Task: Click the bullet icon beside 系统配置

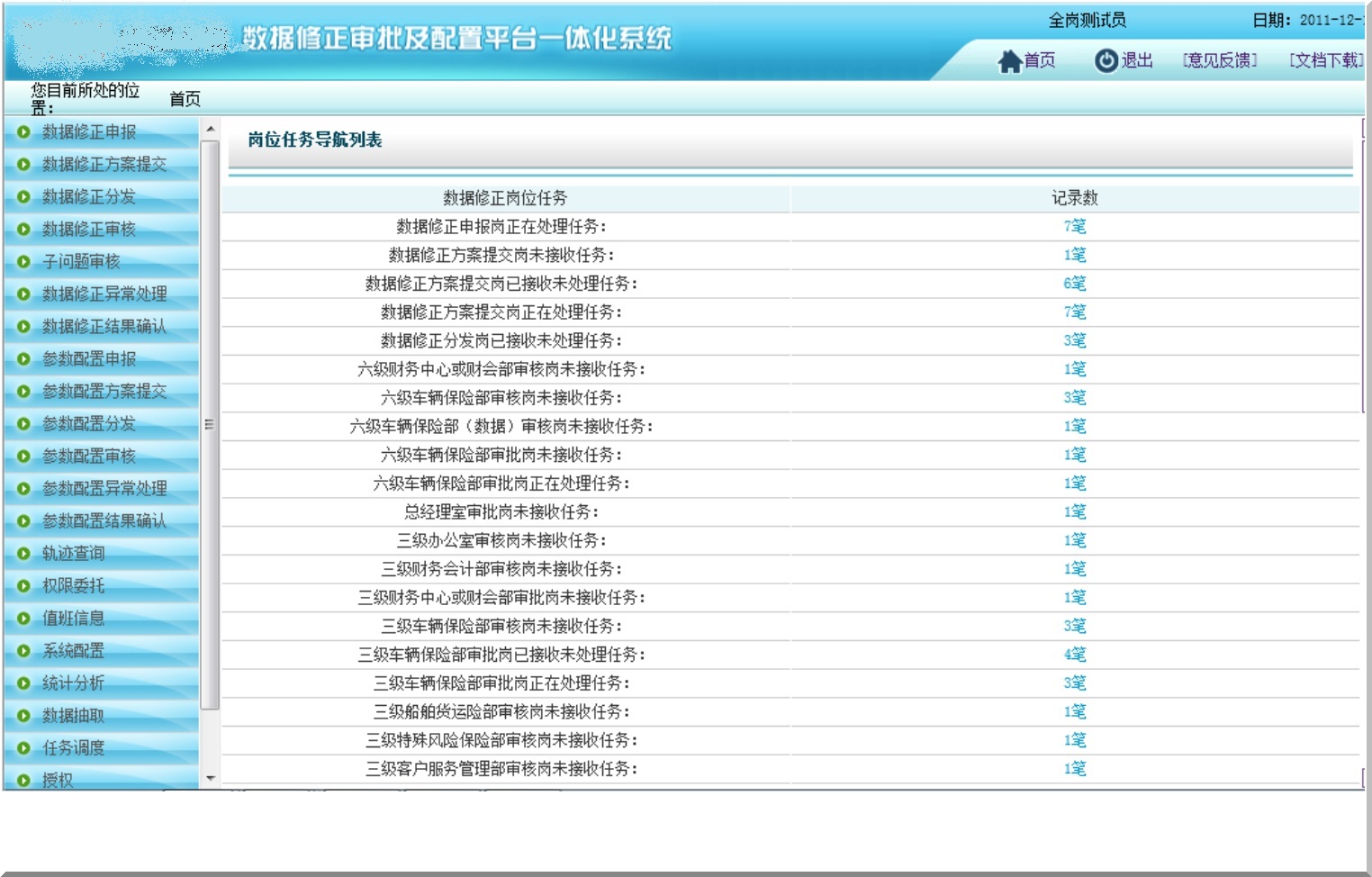Action: 24,651
